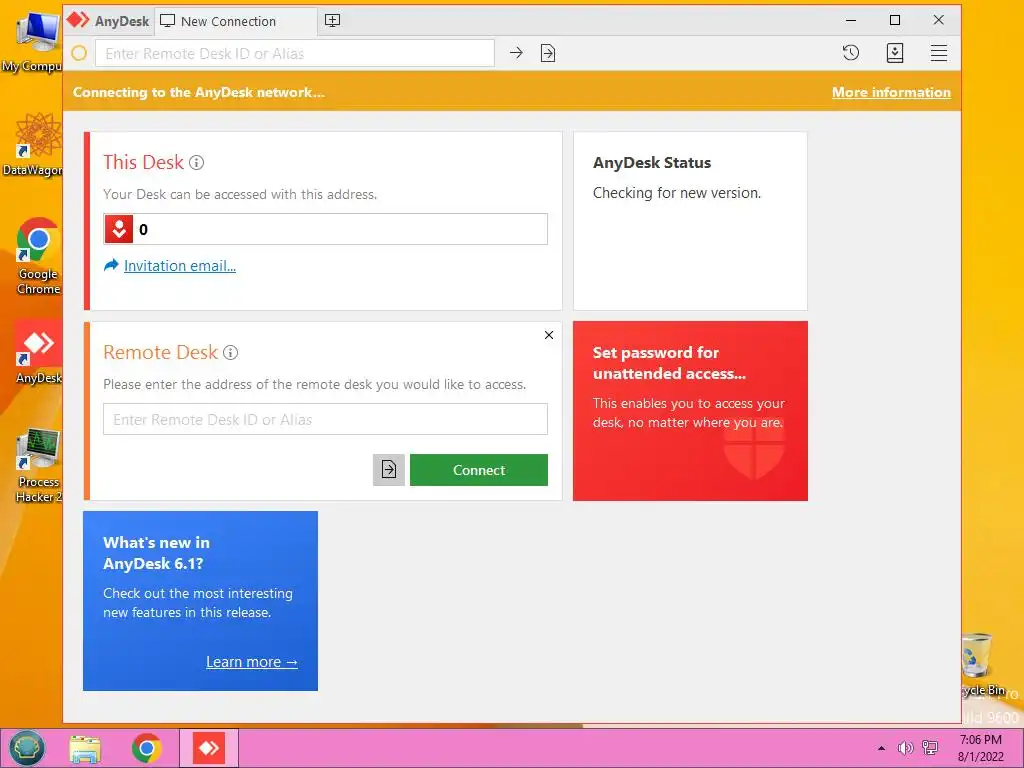Show hidden tray icons arrow

coord(881,748)
